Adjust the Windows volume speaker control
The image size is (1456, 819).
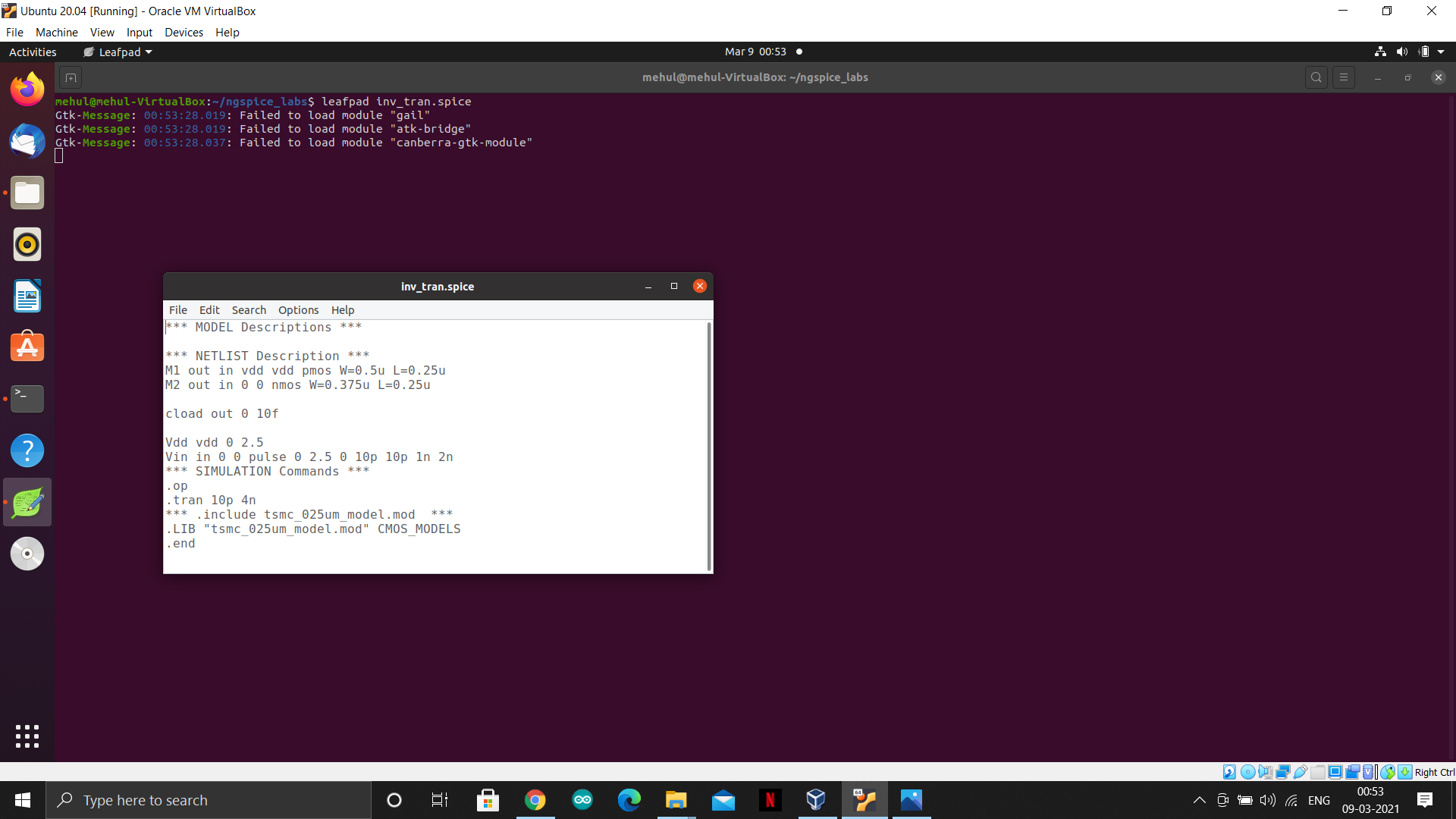click(1269, 800)
